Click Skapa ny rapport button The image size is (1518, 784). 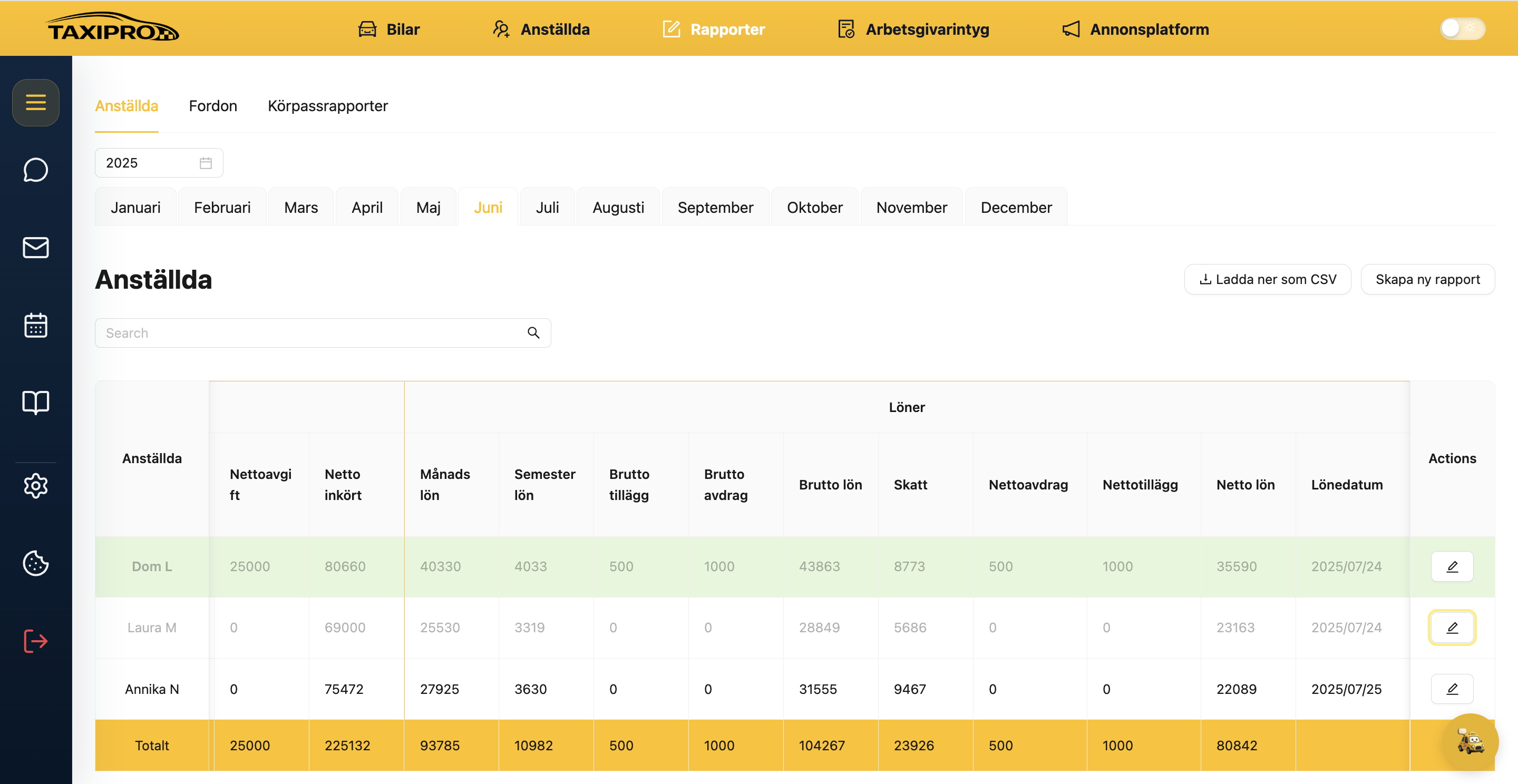point(1427,279)
